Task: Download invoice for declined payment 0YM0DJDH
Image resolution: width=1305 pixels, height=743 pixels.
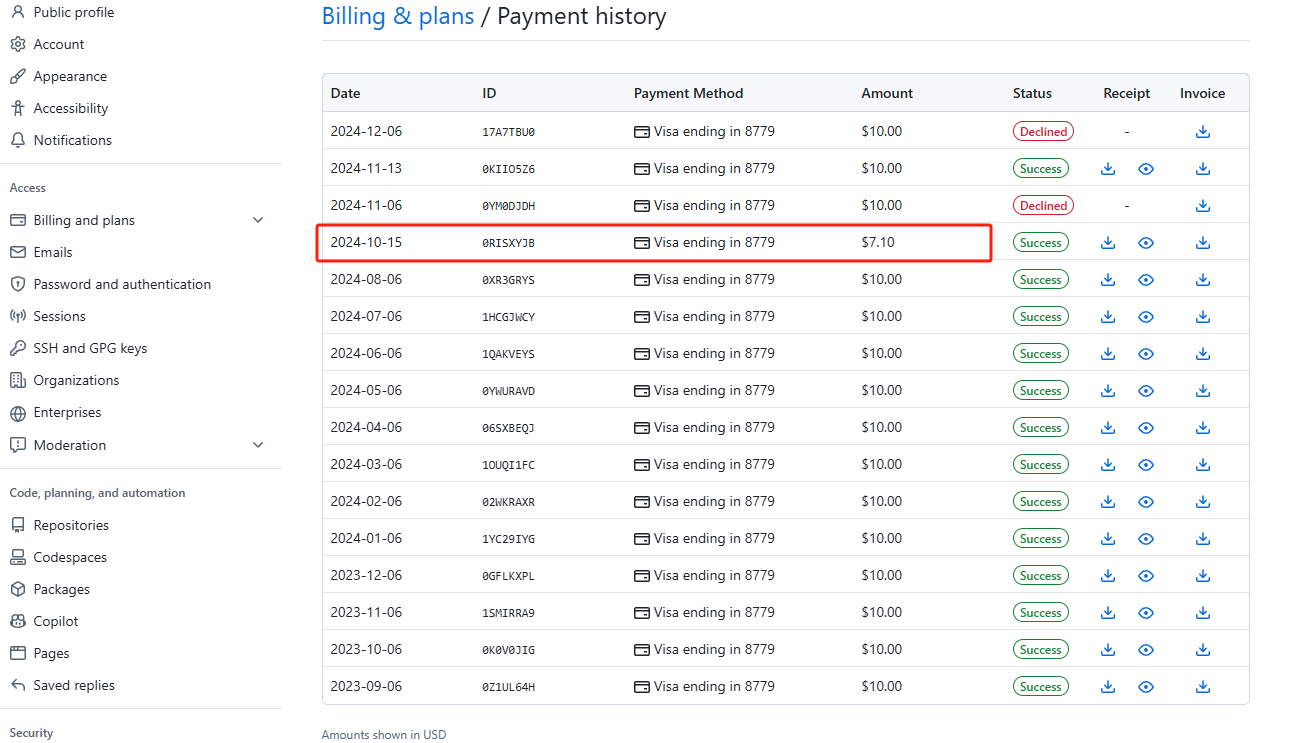Action: pyautogui.click(x=1203, y=206)
